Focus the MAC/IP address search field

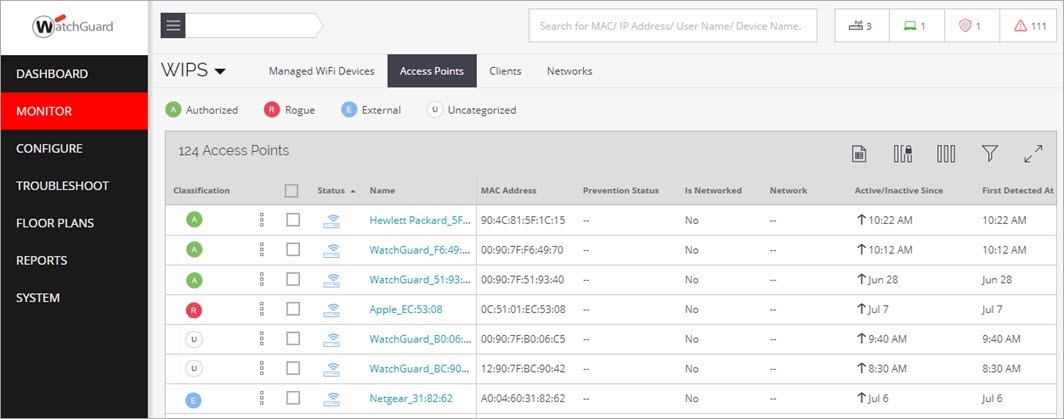[x=673, y=26]
